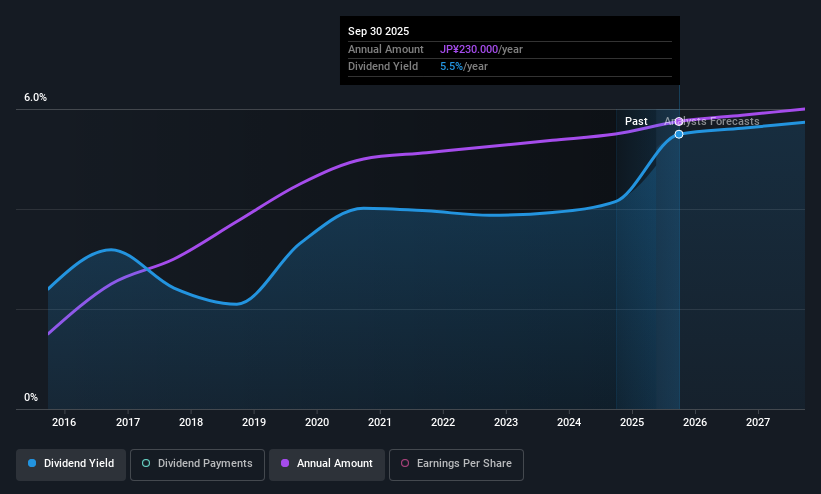Screen dimensions: 821x494
Task: Enable the Dividend Payments series
Action: pos(197,464)
